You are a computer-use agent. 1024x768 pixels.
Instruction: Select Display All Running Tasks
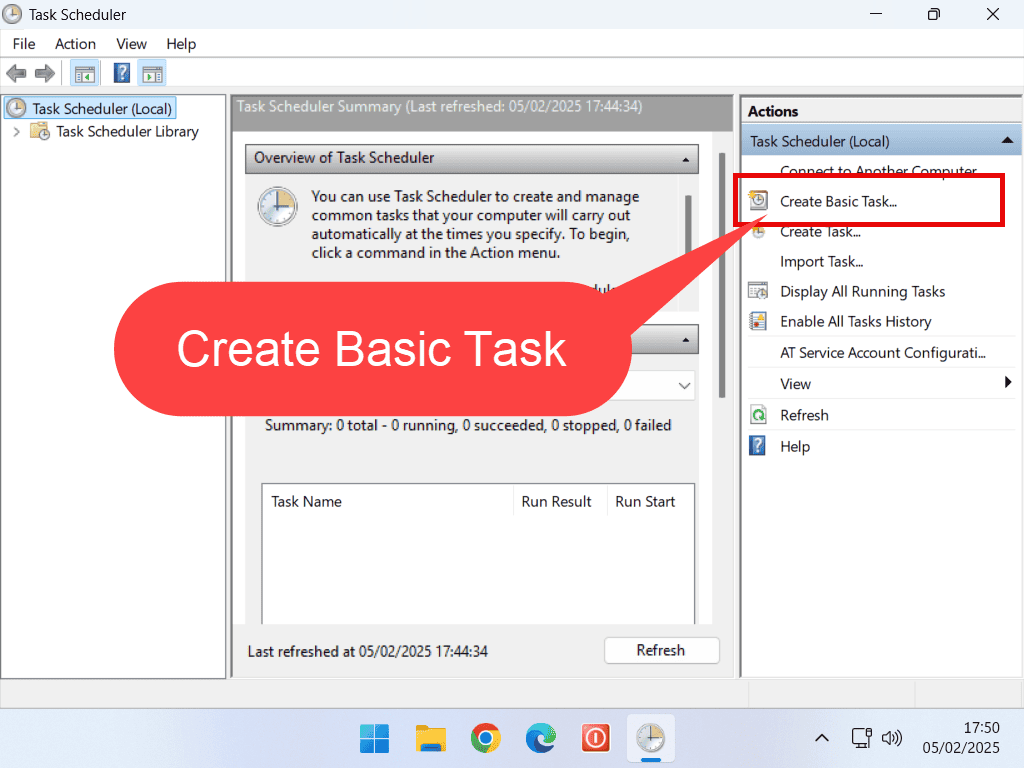point(862,291)
